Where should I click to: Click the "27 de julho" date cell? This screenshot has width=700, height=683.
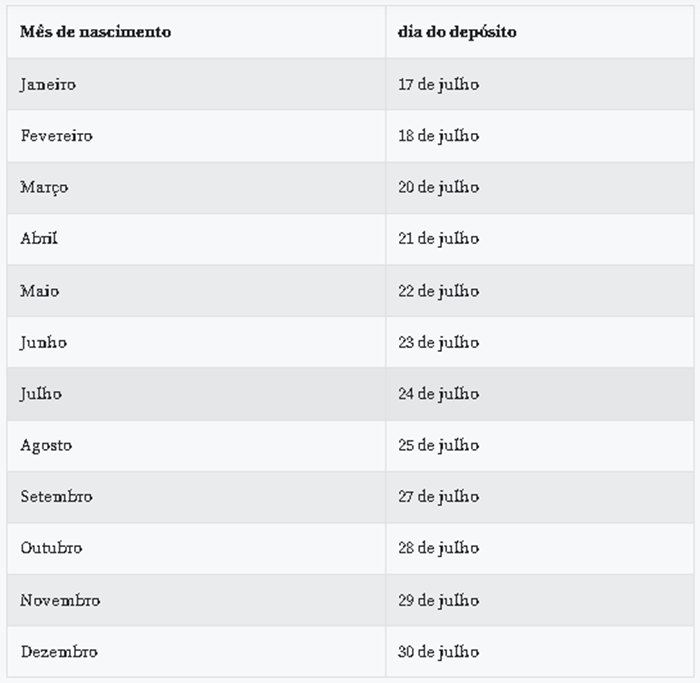438,497
